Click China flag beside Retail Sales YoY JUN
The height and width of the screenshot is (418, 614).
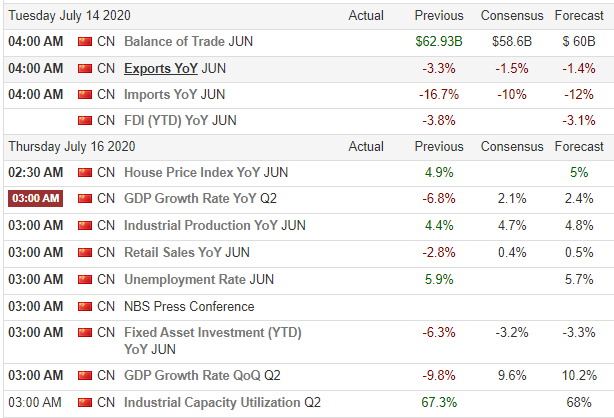pos(84,252)
